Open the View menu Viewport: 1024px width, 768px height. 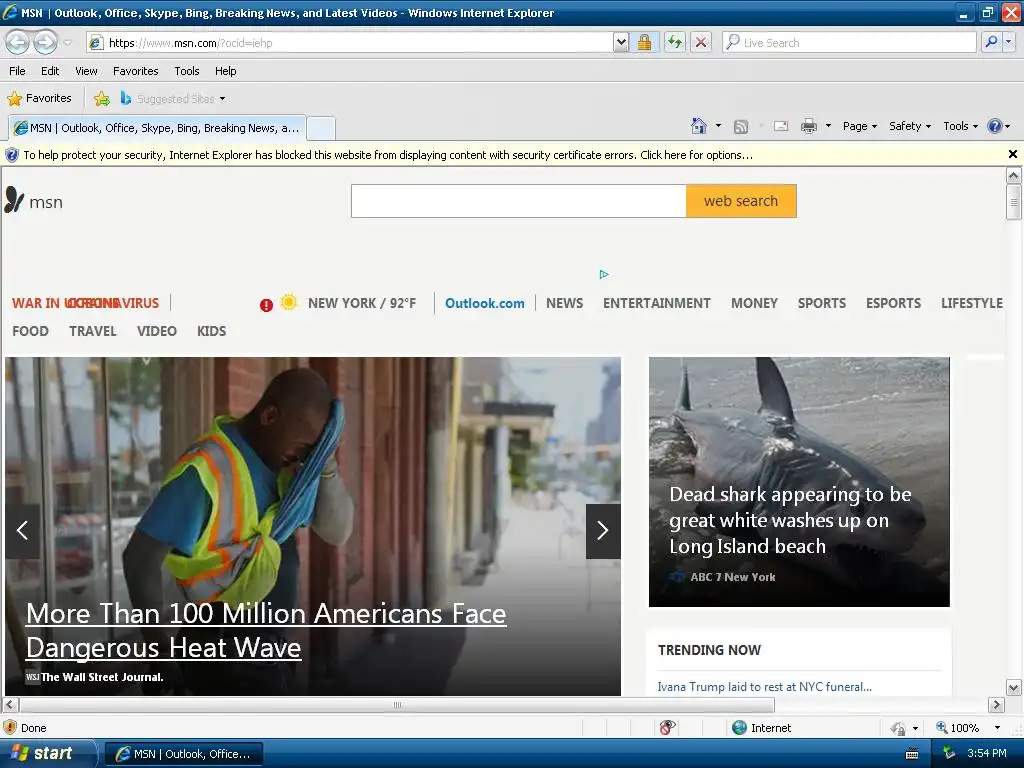click(x=86, y=71)
